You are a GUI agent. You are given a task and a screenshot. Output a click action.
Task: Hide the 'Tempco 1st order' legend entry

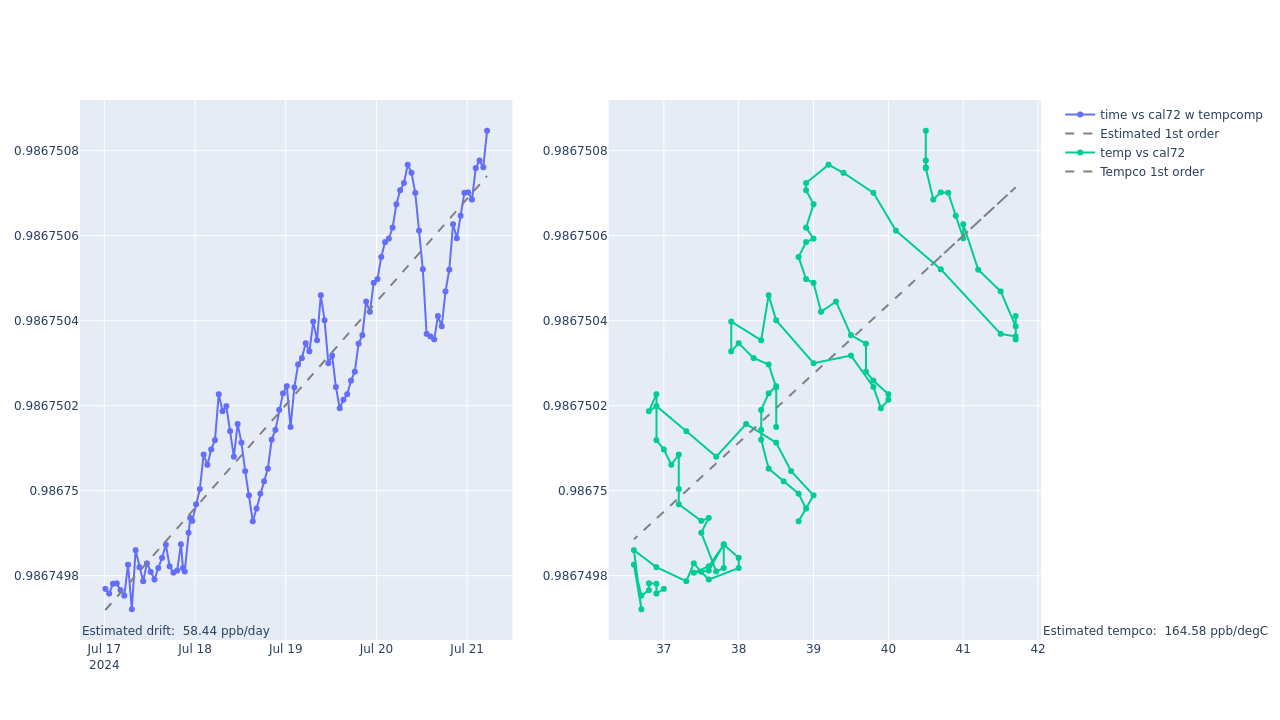(x=1151, y=172)
